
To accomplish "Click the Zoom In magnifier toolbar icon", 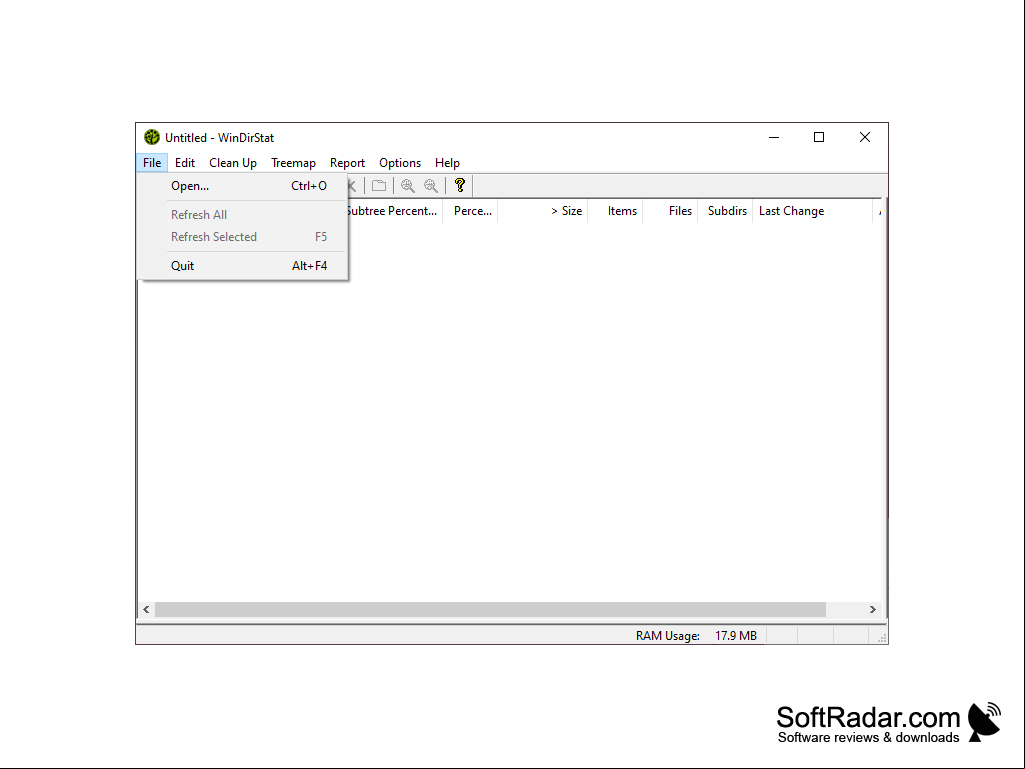I will point(408,186).
